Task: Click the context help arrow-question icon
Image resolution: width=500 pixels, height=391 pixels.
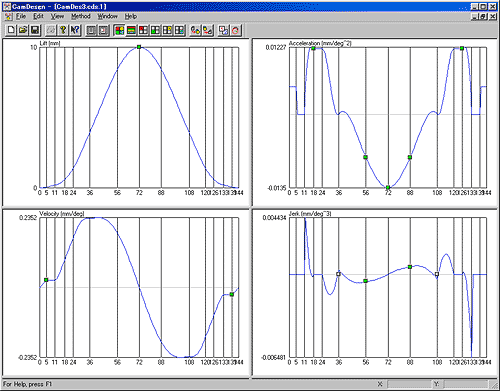Action: pos(75,30)
